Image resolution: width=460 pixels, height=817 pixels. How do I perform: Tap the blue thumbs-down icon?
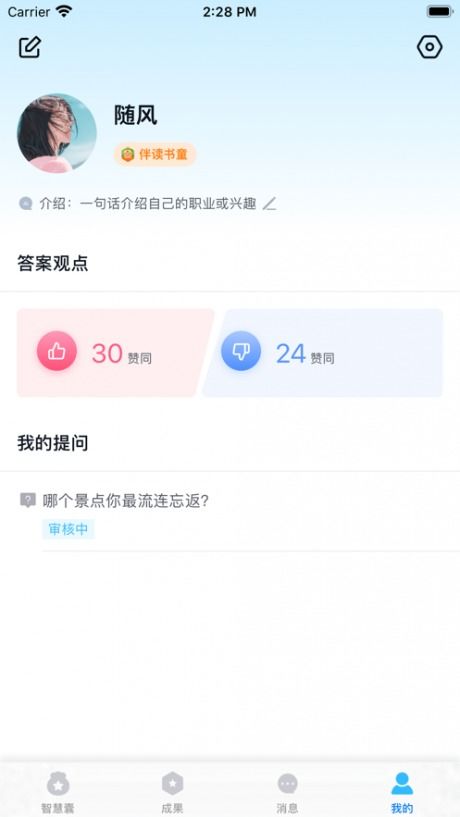pos(241,352)
